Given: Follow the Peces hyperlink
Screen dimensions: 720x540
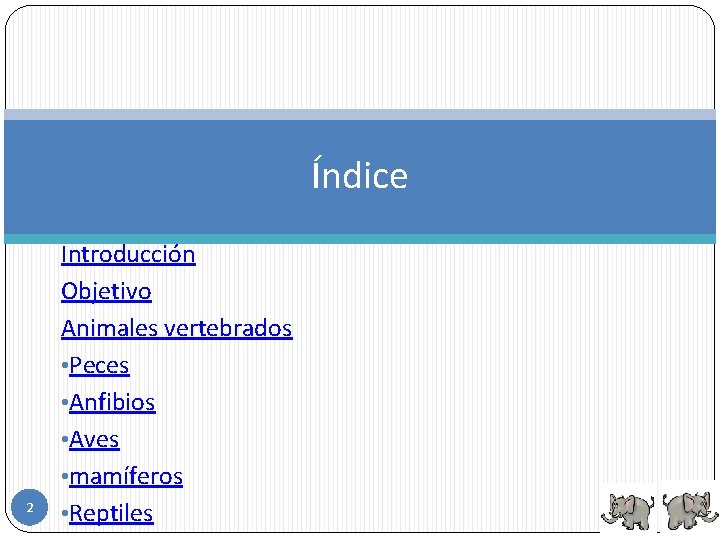Looking at the screenshot, I should tap(99, 365).
